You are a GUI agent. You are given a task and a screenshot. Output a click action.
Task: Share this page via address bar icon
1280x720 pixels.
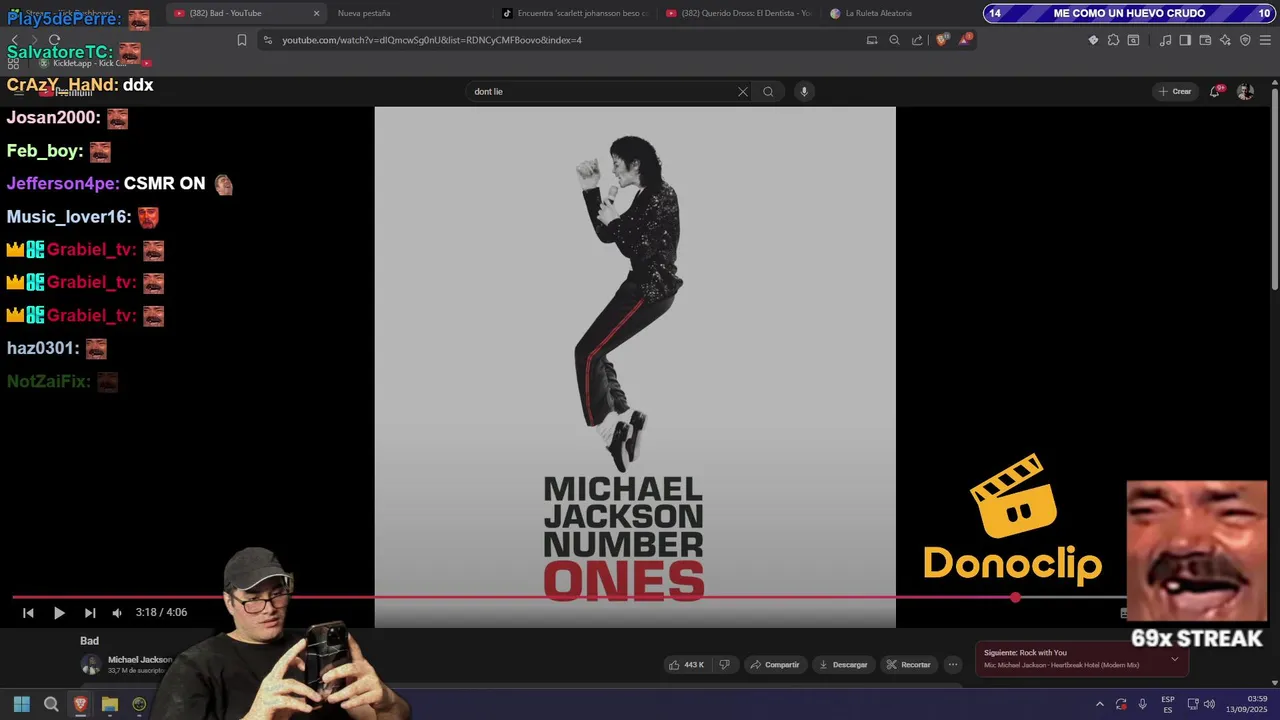[917, 40]
